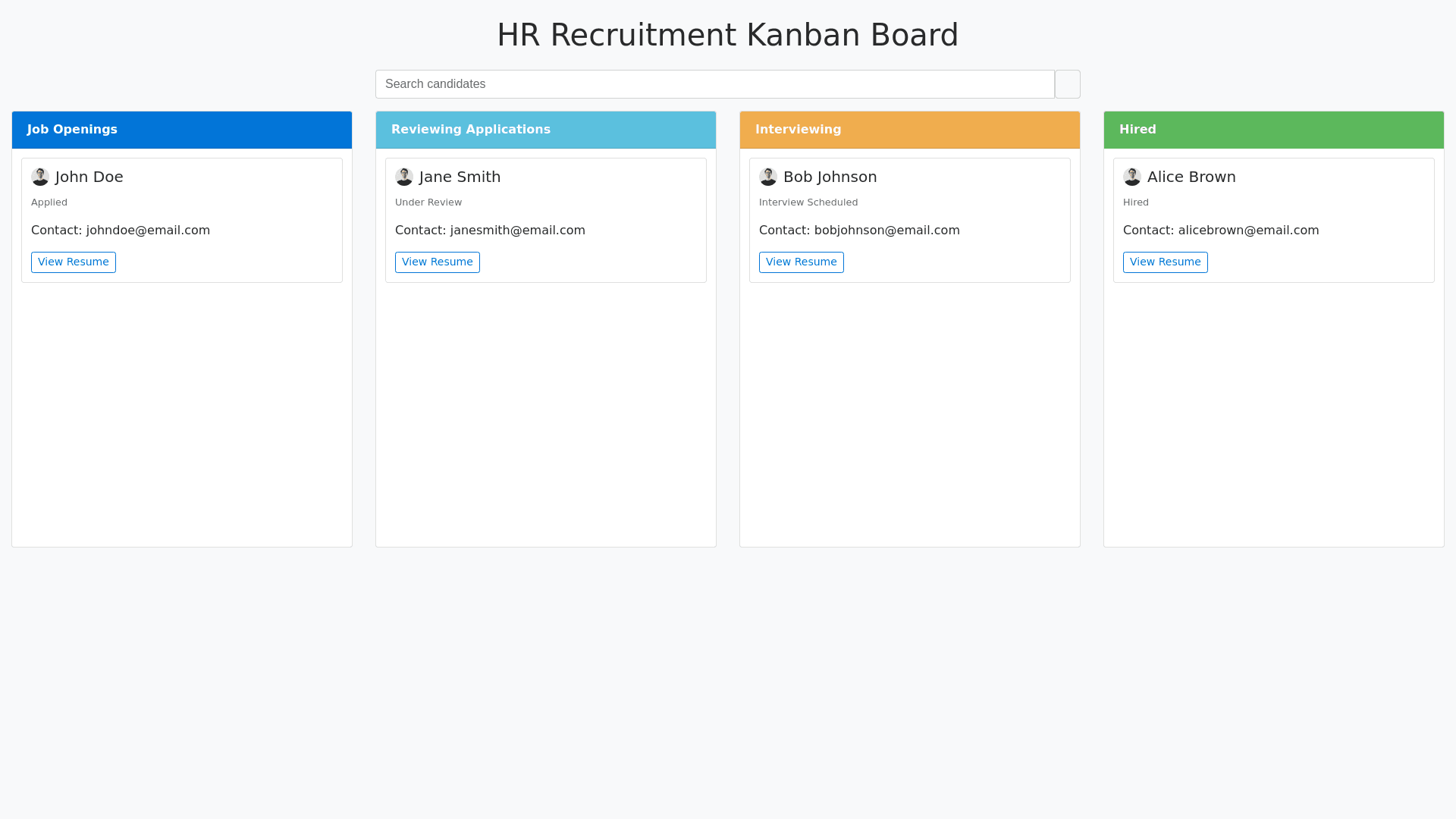This screenshot has height=819, width=1456.
Task: Click janesmith@email.com contact text
Action: pos(517,231)
